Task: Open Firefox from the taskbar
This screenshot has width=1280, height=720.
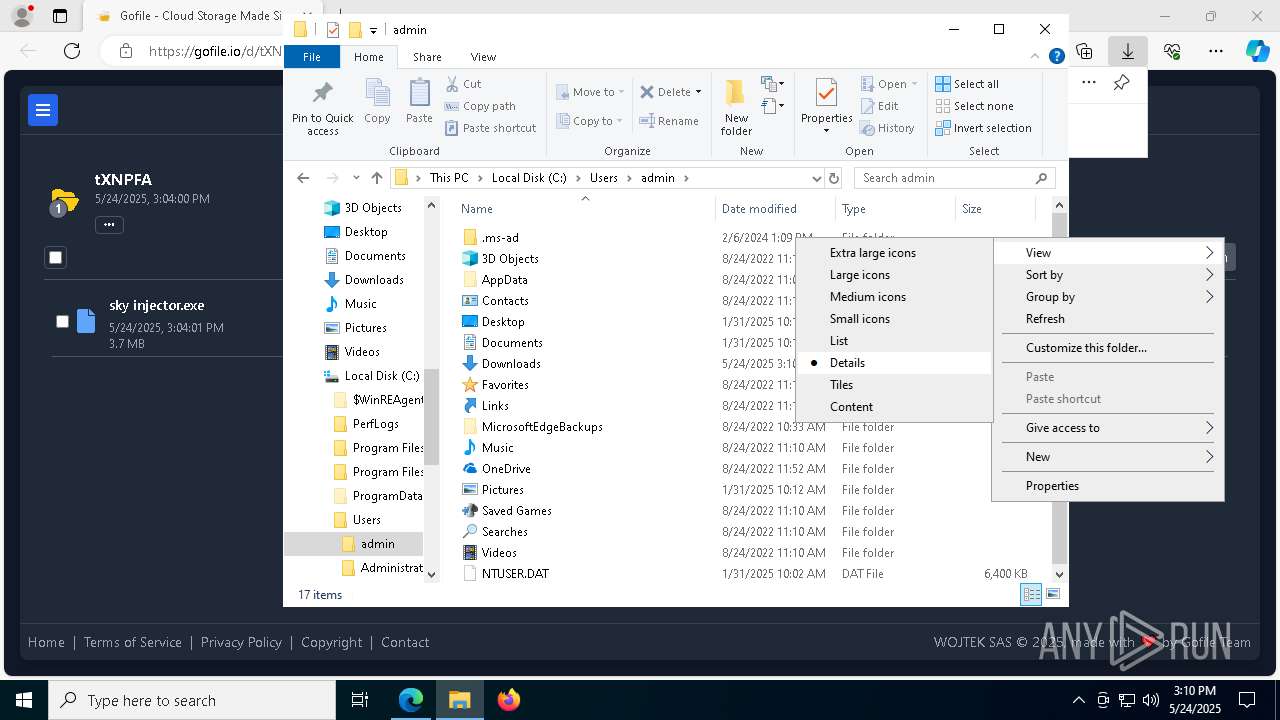Action: click(509, 700)
